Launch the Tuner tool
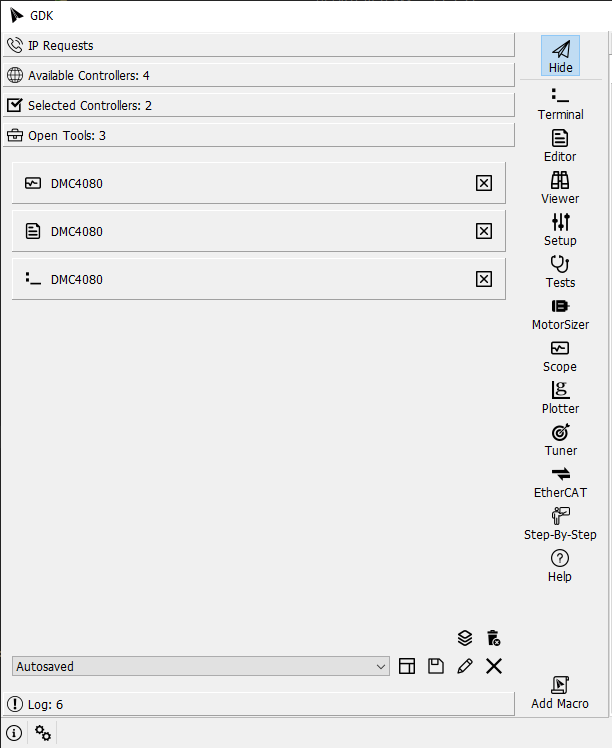The height and width of the screenshot is (748, 612). coord(560,439)
